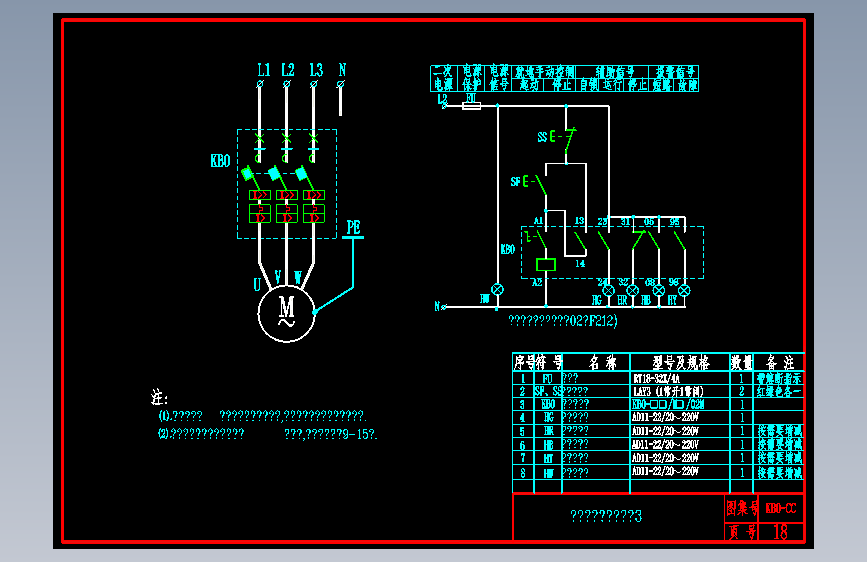
Task: Click the 页号 title block label
Action: (741, 532)
